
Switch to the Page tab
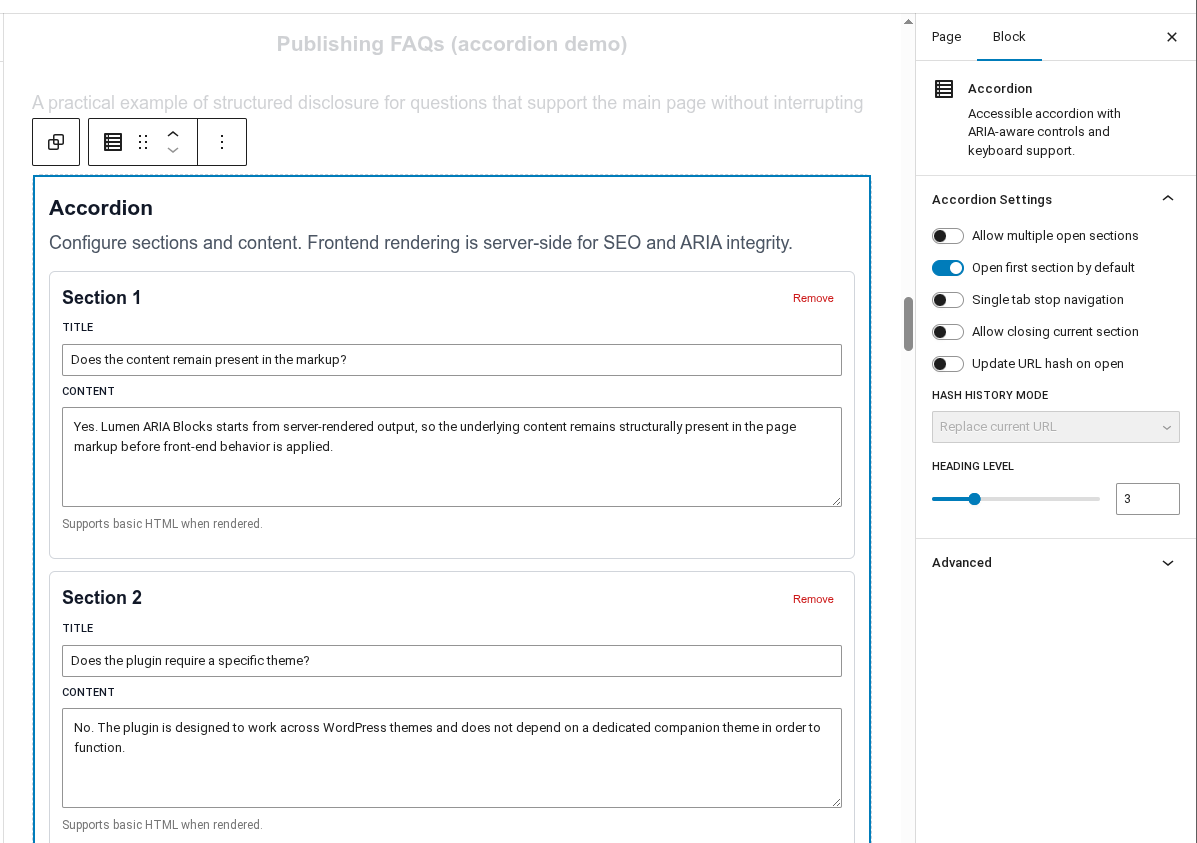tap(945, 36)
